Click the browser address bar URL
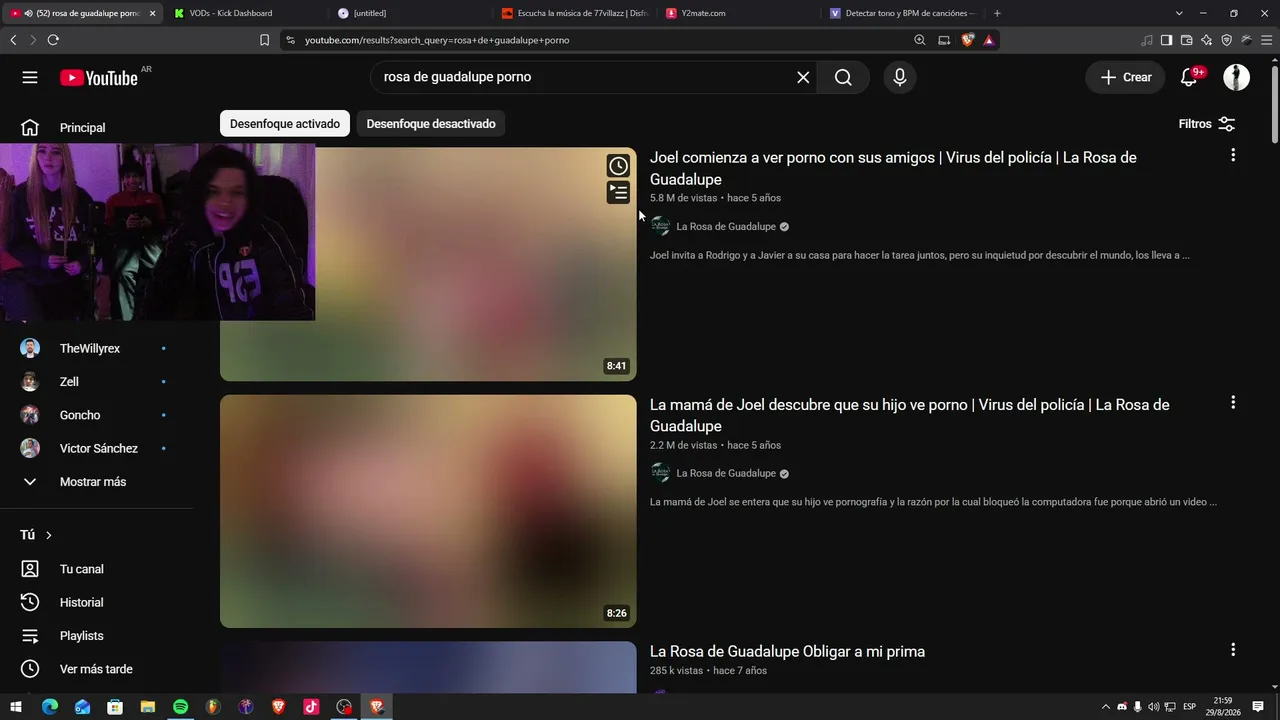Viewport: 1280px width, 720px height. pyautogui.click(x=437, y=40)
